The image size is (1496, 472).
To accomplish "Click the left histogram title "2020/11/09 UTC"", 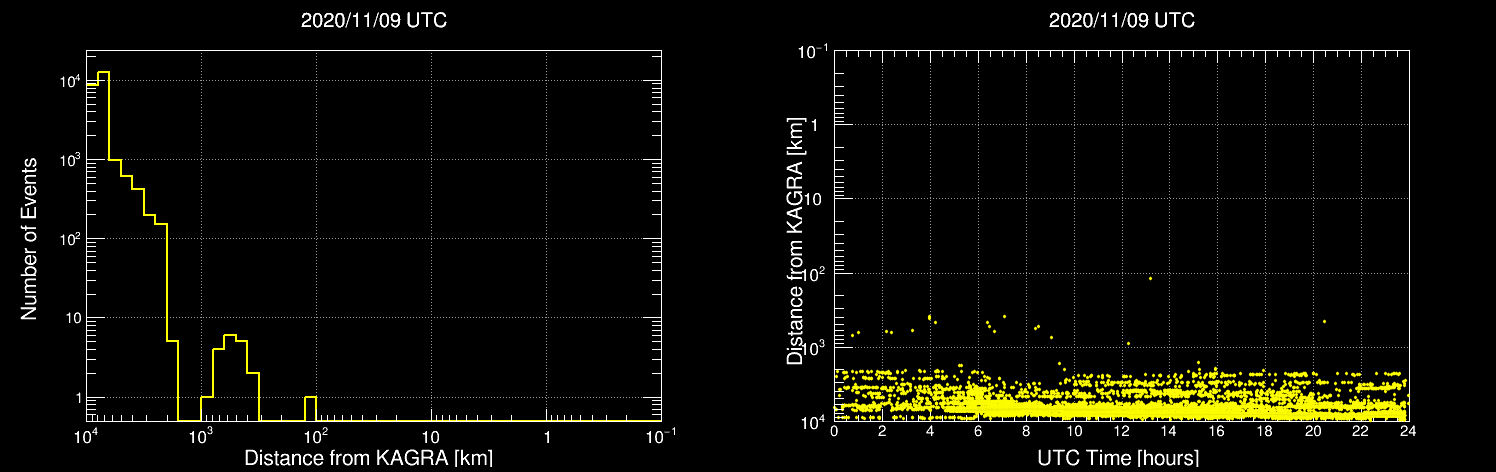I will pyautogui.click(x=373, y=21).
